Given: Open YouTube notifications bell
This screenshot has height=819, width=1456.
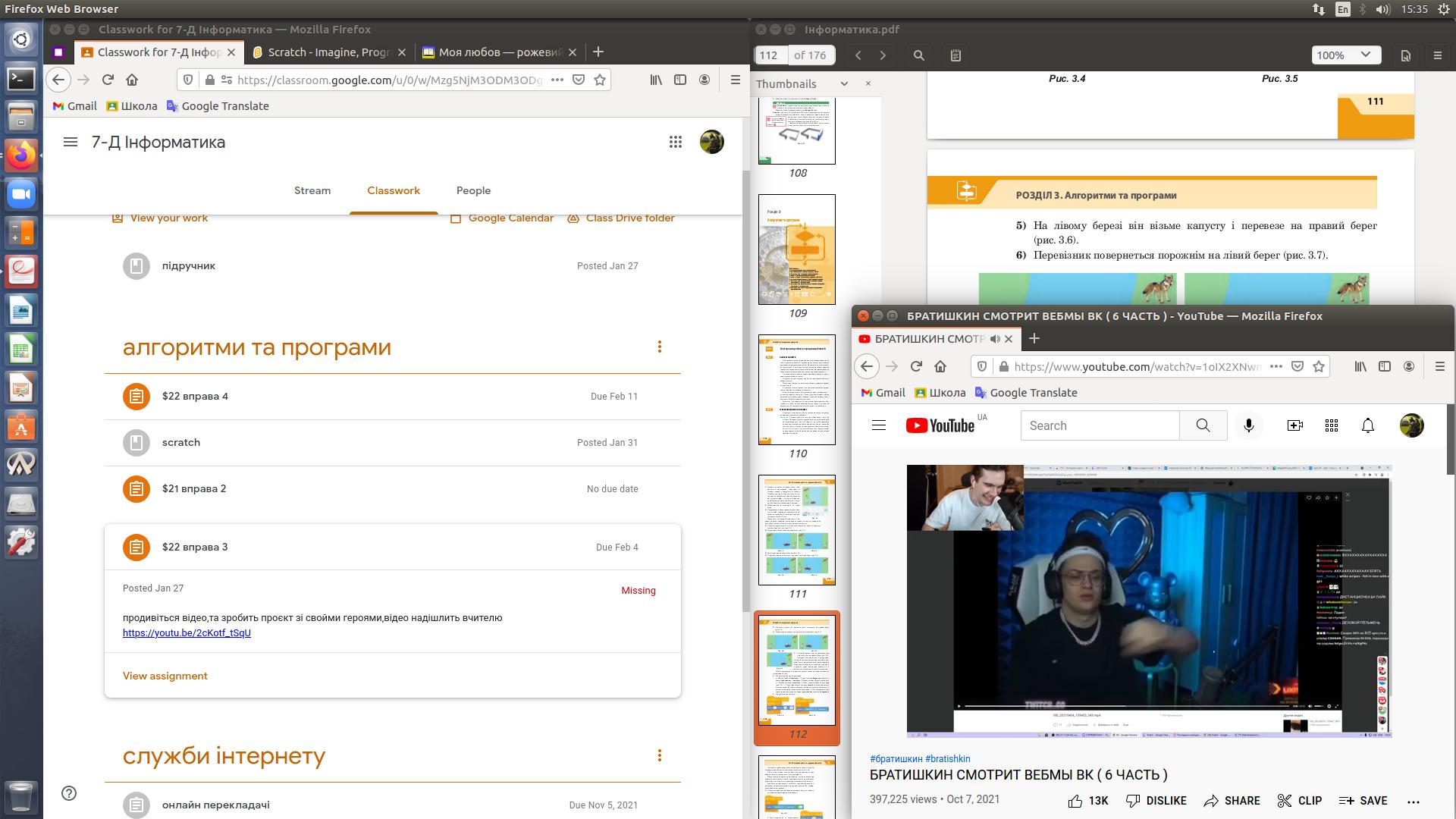Looking at the screenshot, I should pos(1367,425).
